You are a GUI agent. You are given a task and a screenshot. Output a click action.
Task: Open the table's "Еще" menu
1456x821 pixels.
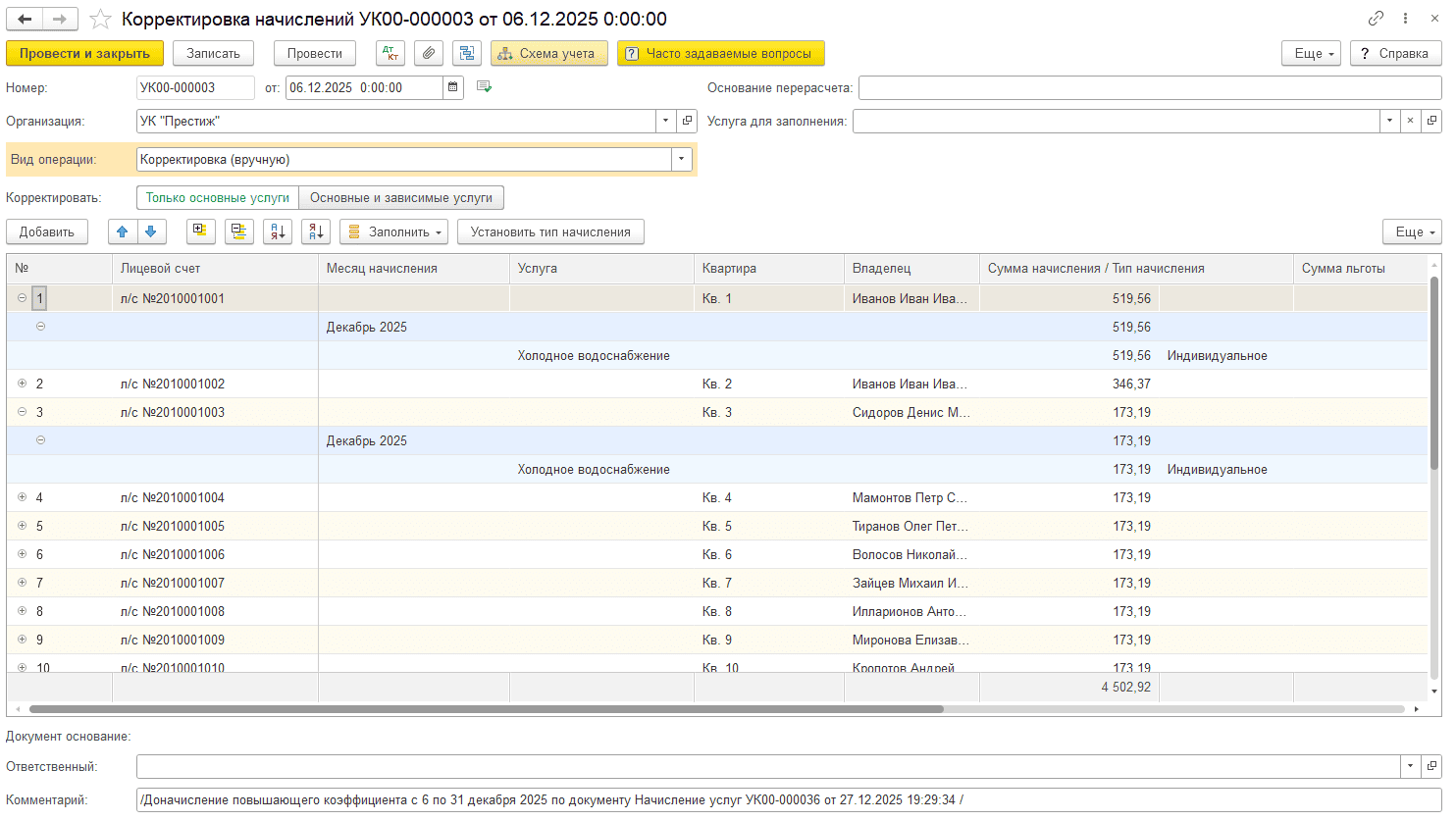(x=1412, y=232)
